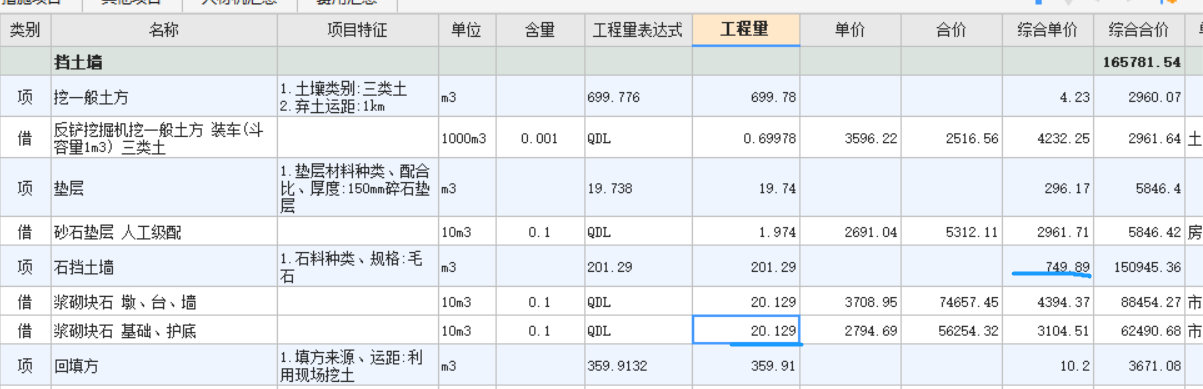Click quantity 359.91

(x=773, y=366)
